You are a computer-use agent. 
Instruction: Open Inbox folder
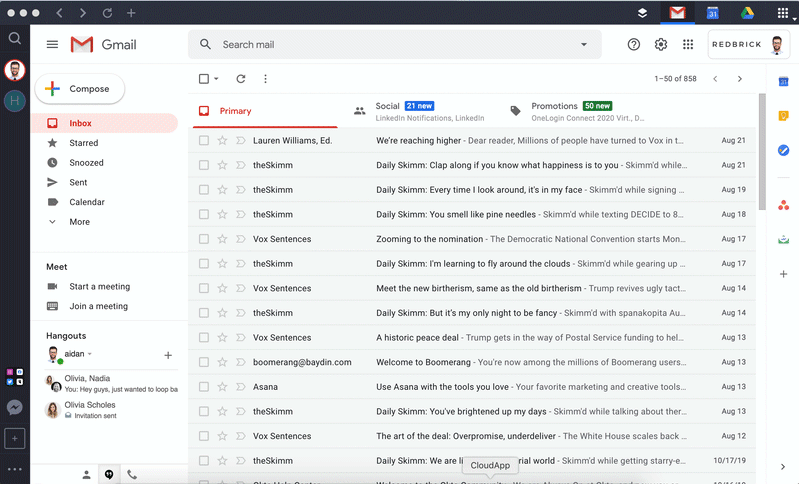click(104, 123)
